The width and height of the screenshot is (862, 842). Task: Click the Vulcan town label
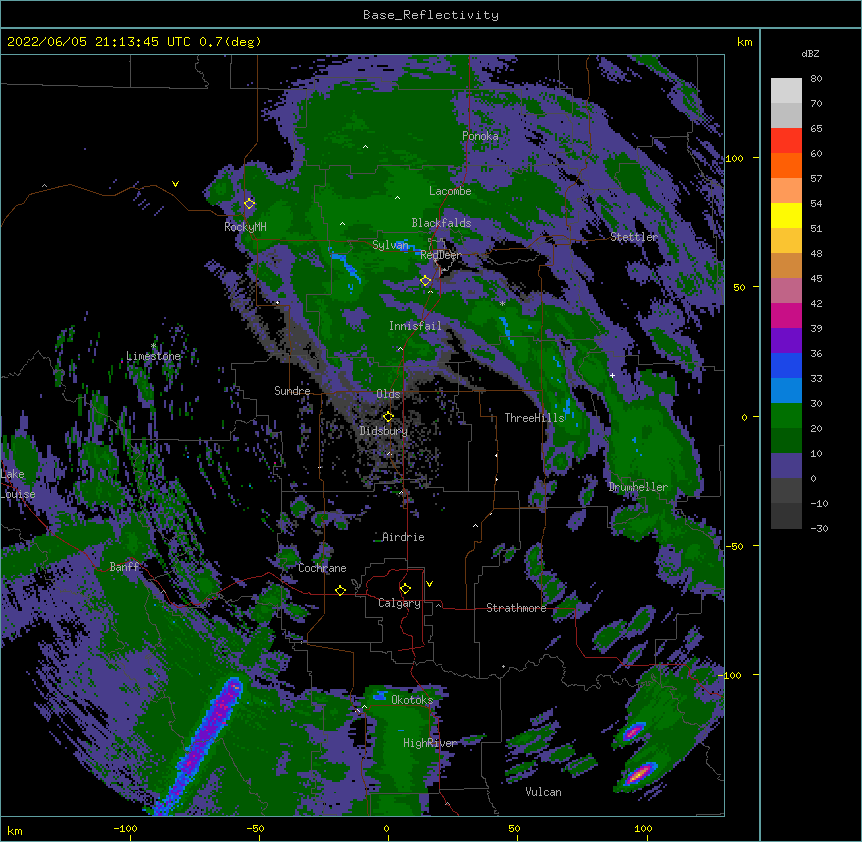point(543,792)
